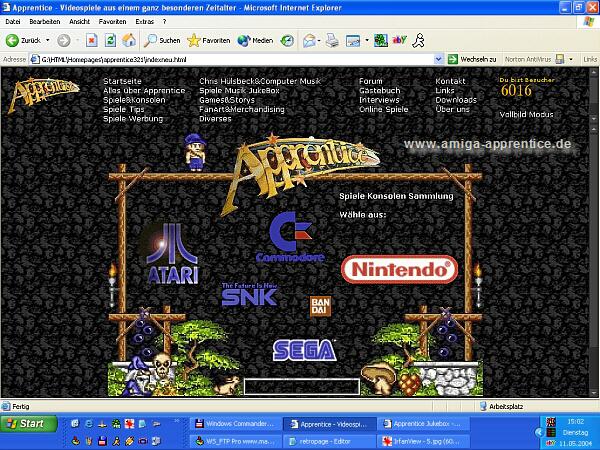Open the browser history clock icon

pos(287,40)
